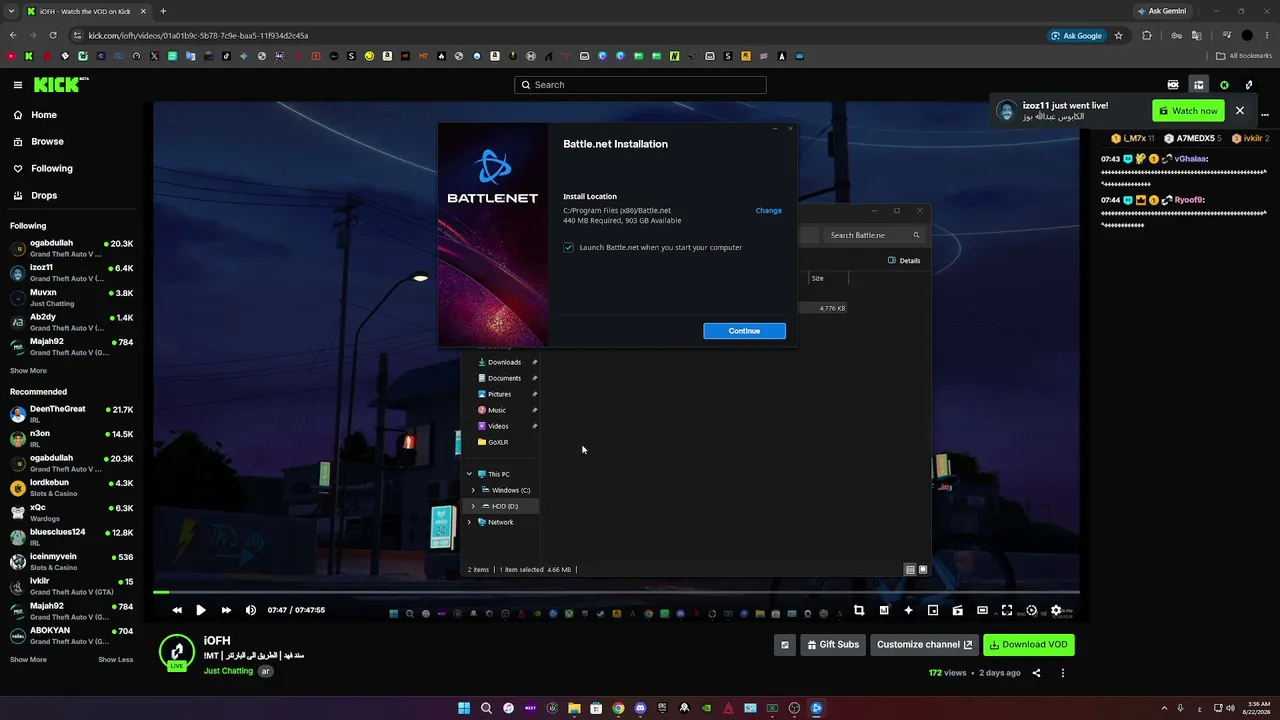
Task: Dismiss the izoz11 live notification
Action: (x=1240, y=111)
